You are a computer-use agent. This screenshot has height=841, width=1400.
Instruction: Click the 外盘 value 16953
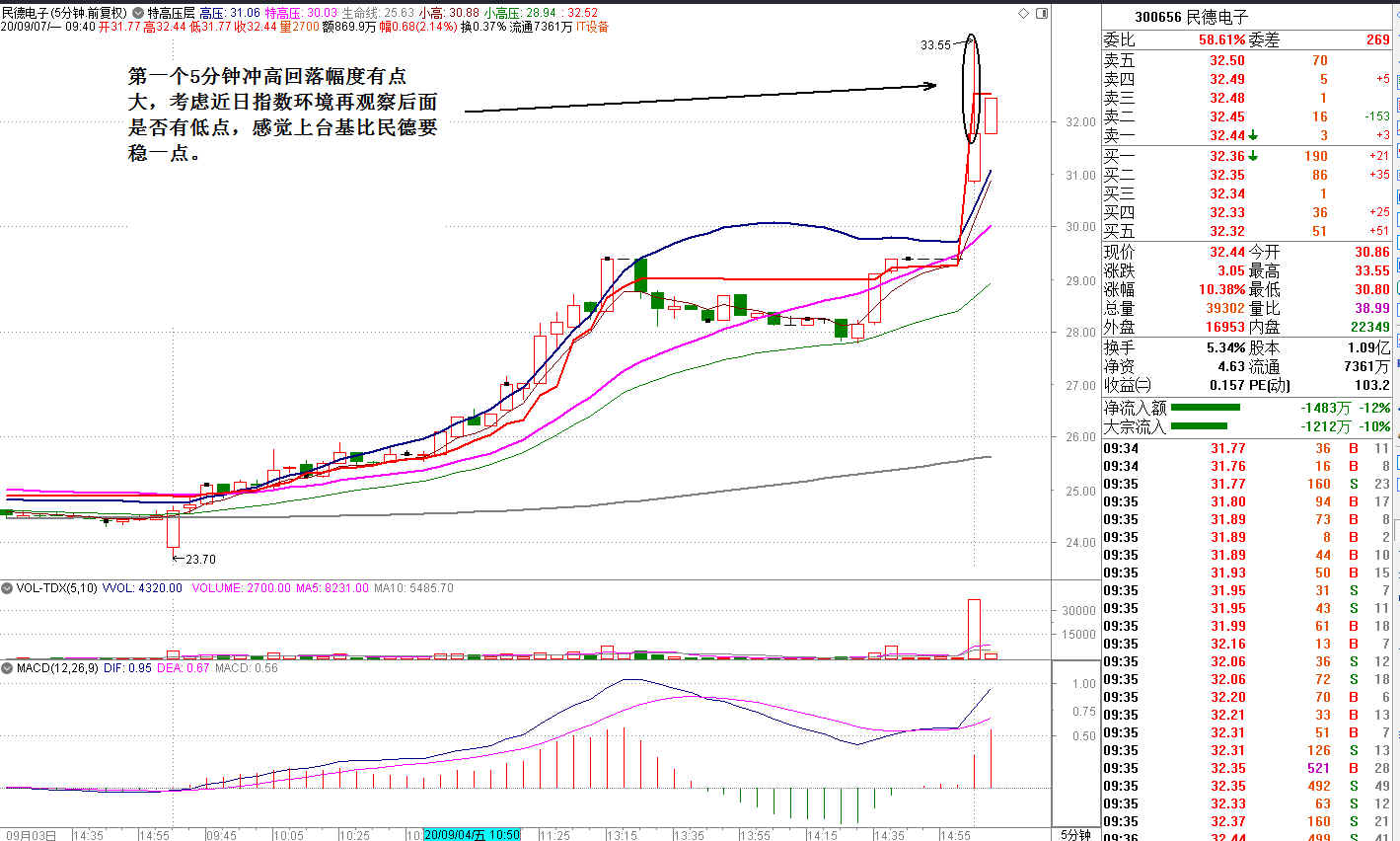pyautogui.click(x=1225, y=327)
